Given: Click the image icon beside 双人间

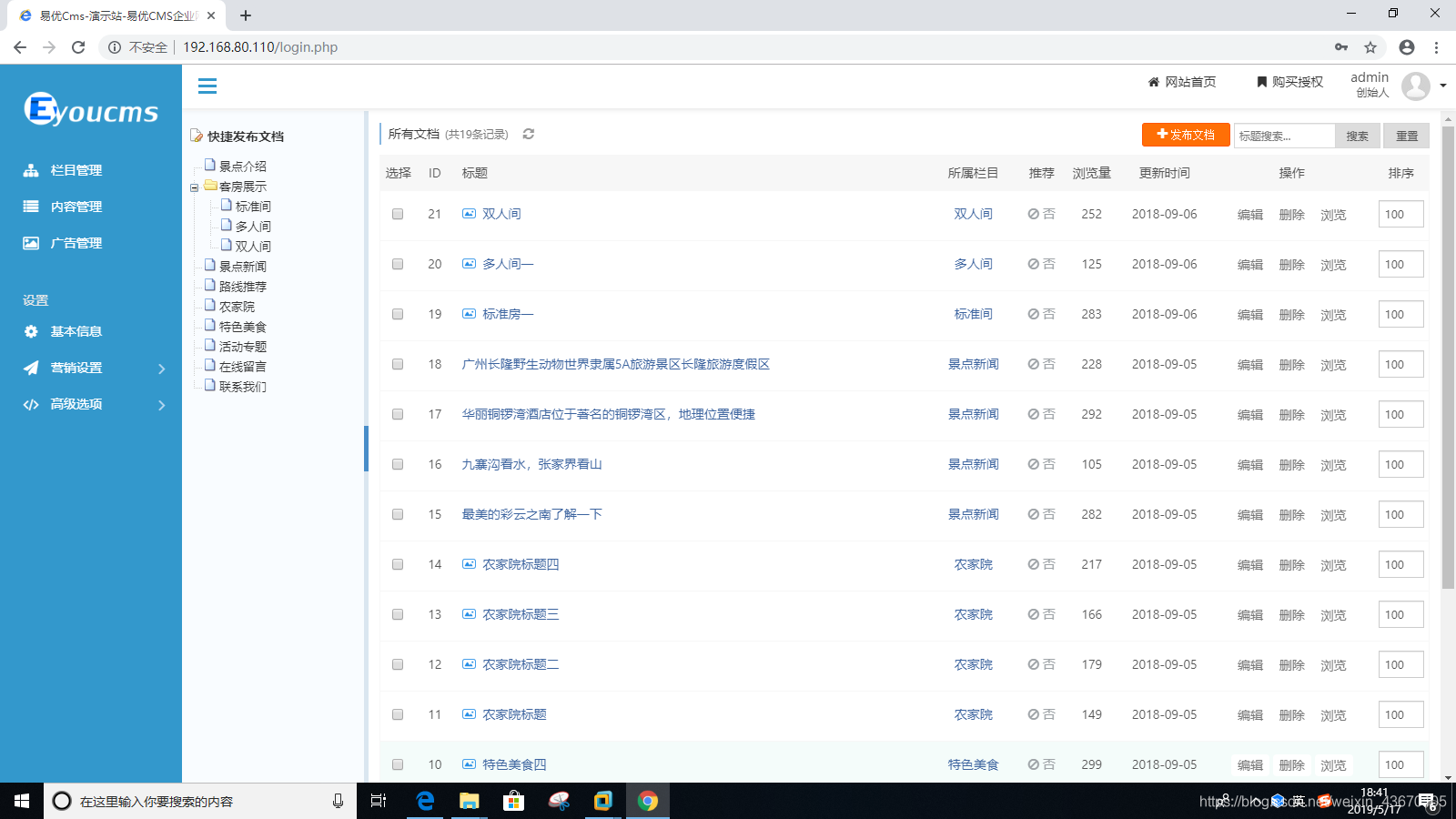Looking at the screenshot, I should (469, 214).
